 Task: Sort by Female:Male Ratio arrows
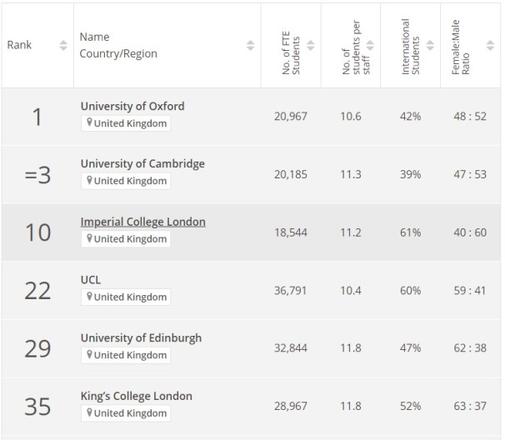[x=490, y=45]
